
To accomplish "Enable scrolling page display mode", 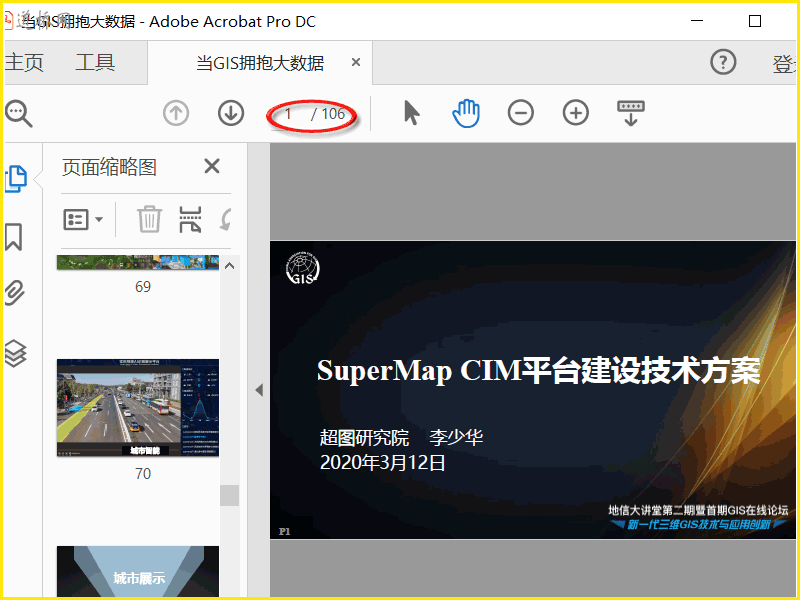I will point(631,113).
